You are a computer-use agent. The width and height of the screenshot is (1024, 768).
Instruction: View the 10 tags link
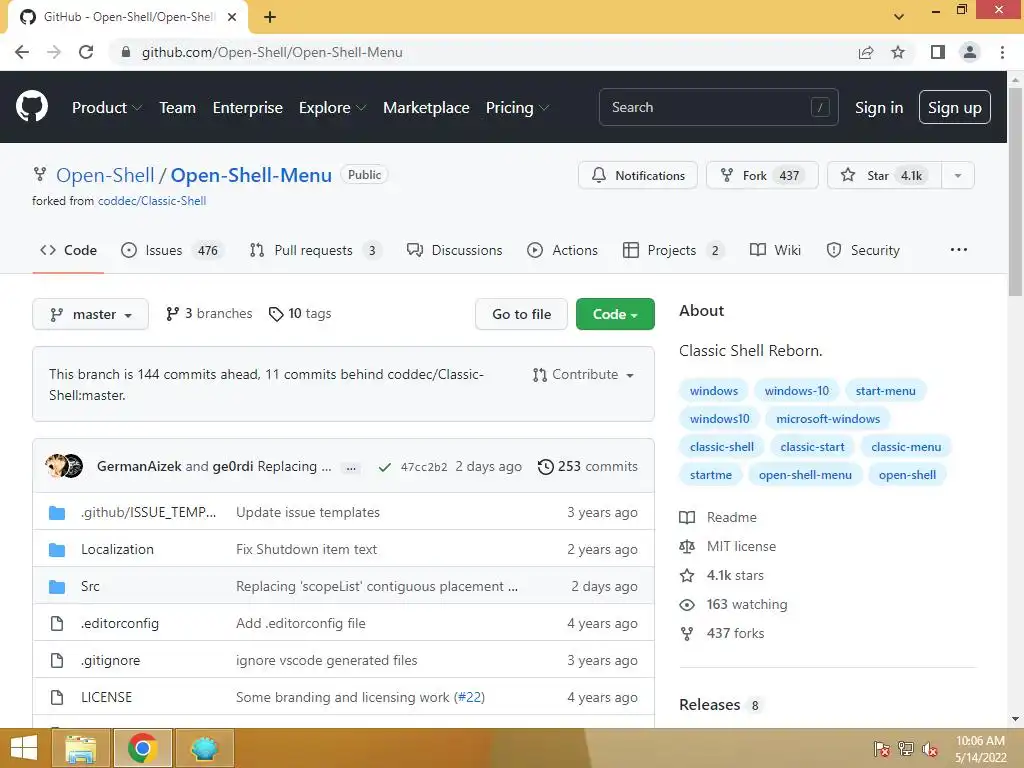point(300,313)
